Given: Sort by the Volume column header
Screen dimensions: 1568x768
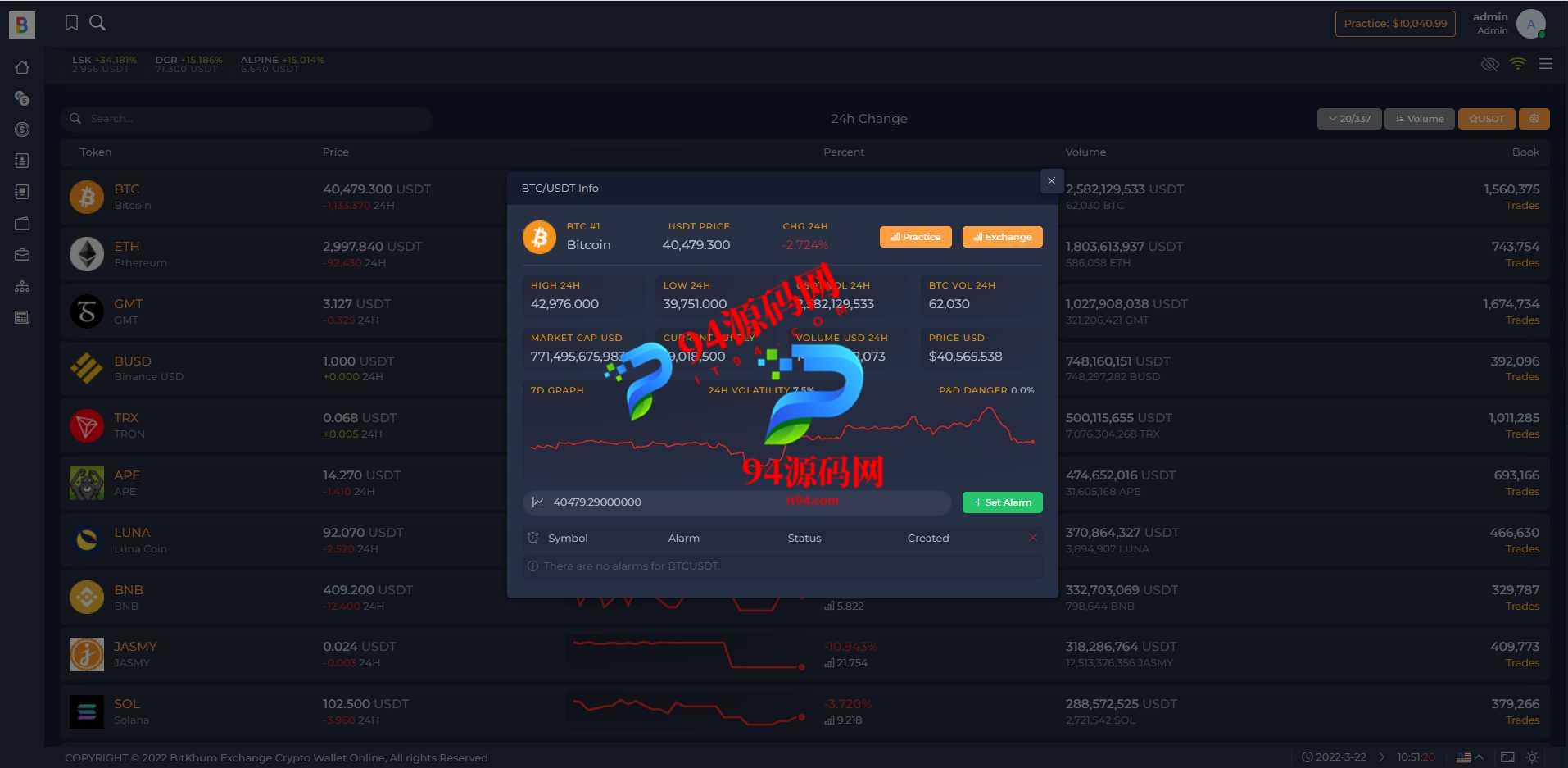Looking at the screenshot, I should 1085,152.
